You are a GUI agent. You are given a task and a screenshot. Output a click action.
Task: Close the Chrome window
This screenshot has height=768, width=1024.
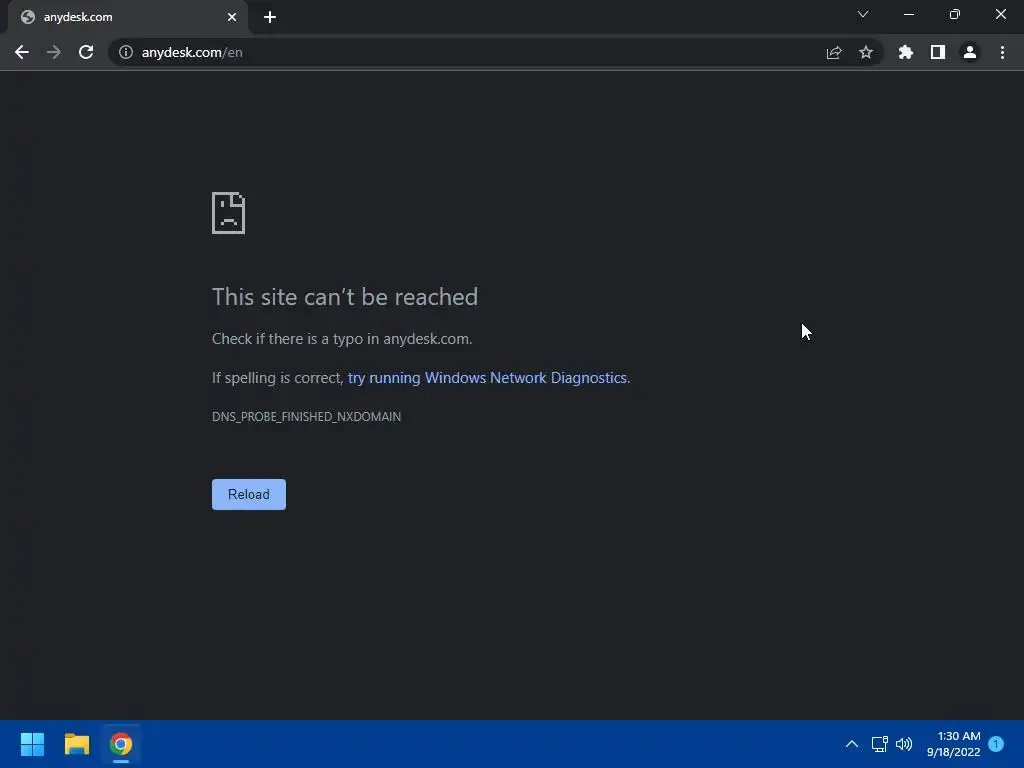pos(1000,14)
